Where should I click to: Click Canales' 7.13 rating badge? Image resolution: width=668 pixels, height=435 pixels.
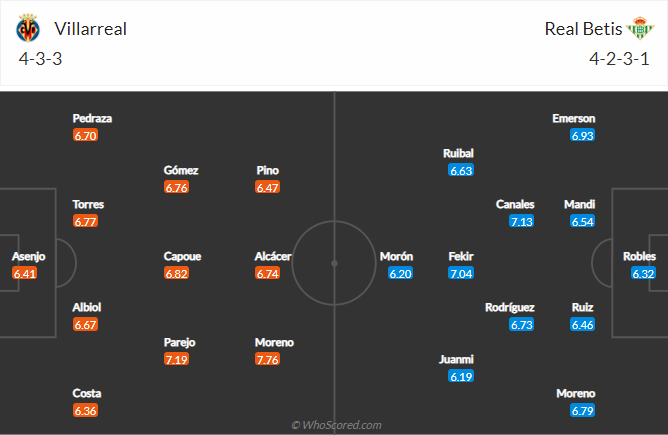click(521, 222)
